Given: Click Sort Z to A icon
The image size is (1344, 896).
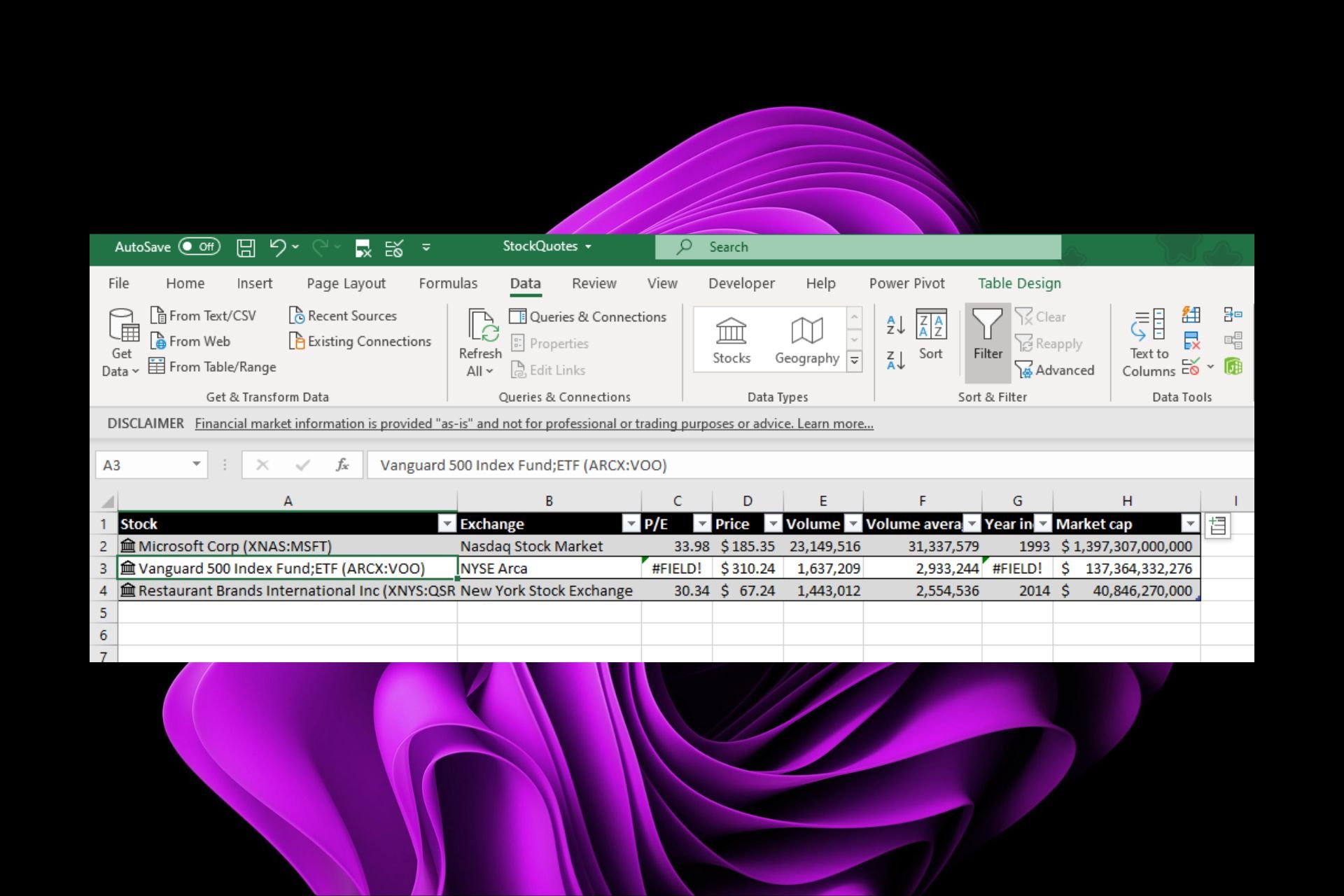Looking at the screenshot, I should click(896, 360).
